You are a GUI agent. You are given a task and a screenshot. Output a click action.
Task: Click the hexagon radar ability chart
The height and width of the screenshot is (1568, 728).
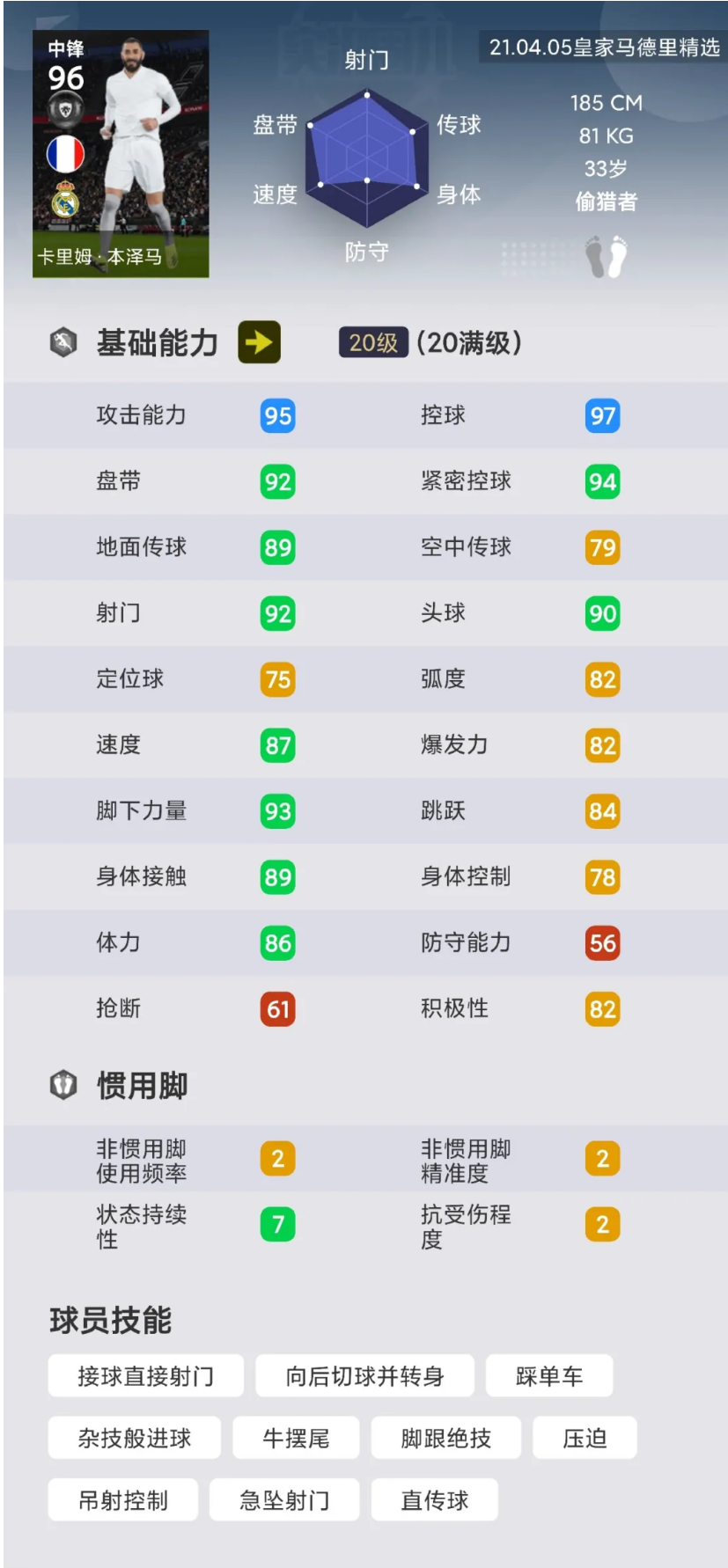tap(367, 159)
